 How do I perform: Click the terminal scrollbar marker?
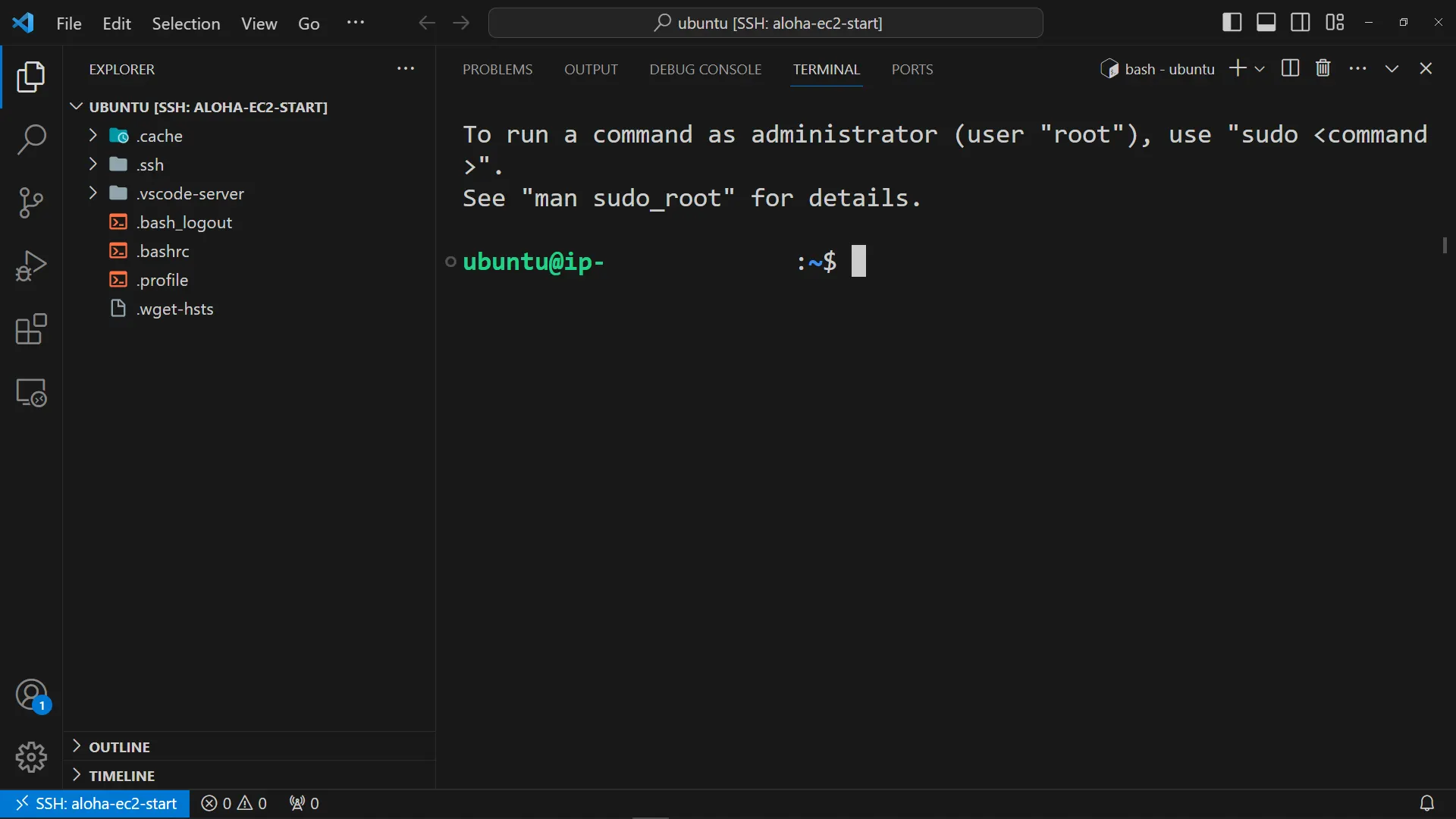click(x=1445, y=246)
